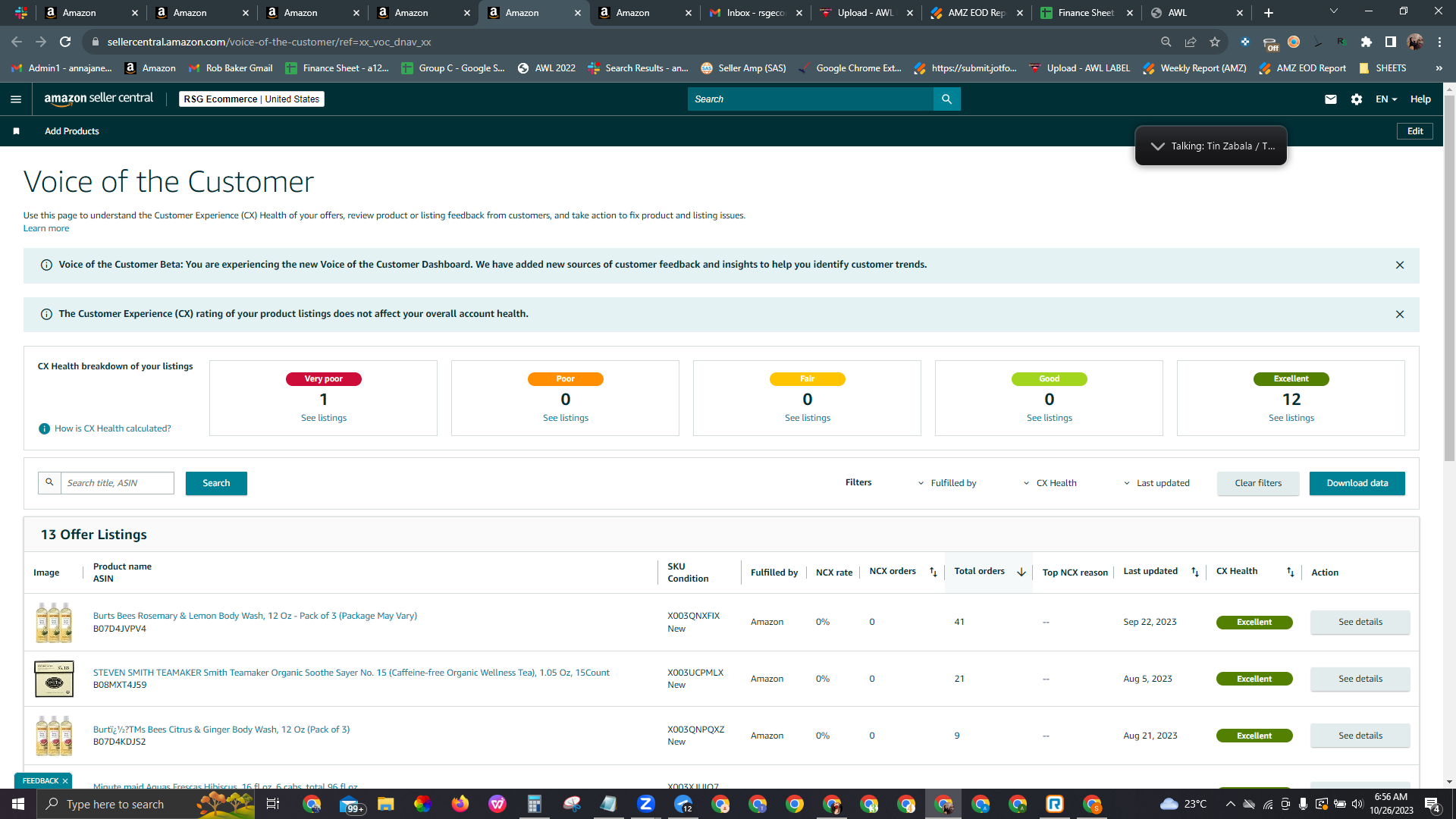The height and width of the screenshot is (819, 1456).
Task: Bookmark this page with the star icon
Action: tap(1215, 42)
